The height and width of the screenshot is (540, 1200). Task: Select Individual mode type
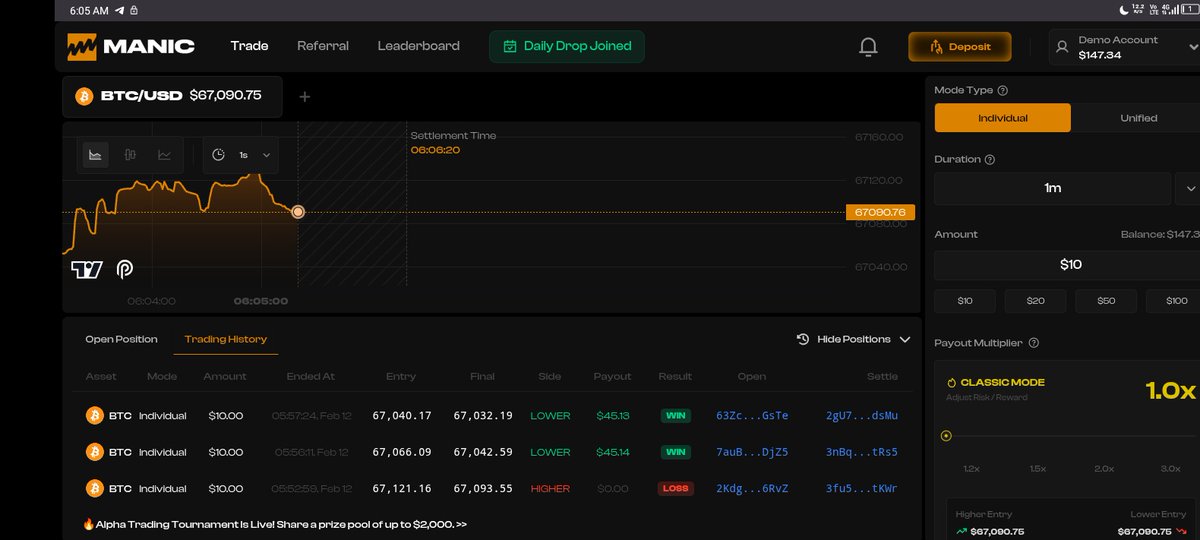tap(1003, 118)
